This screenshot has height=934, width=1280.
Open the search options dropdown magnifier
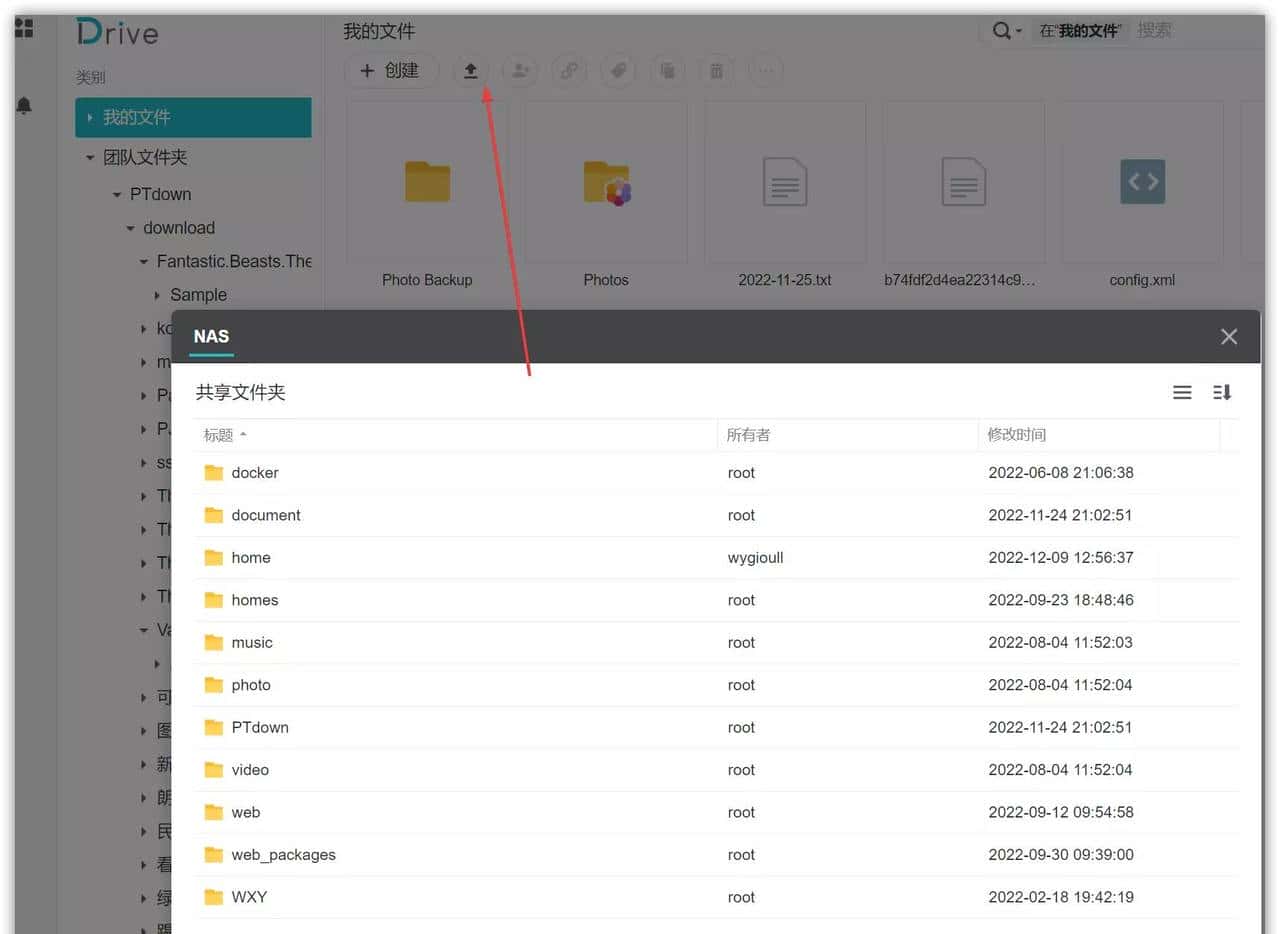[x=1005, y=31]
